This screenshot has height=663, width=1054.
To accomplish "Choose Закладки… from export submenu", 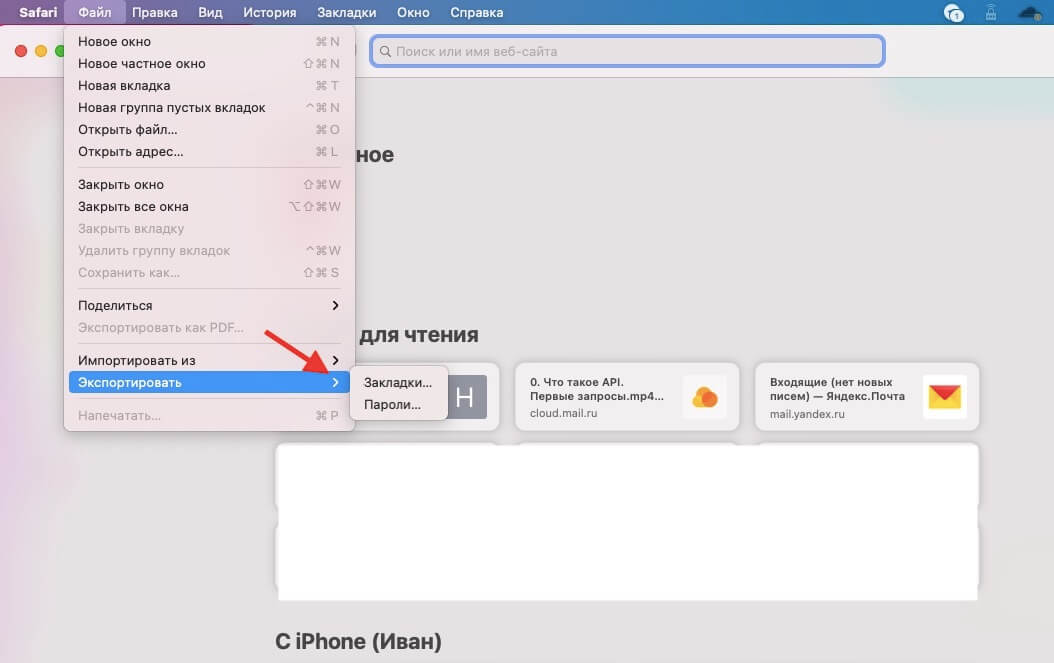I will pos(398,383).
